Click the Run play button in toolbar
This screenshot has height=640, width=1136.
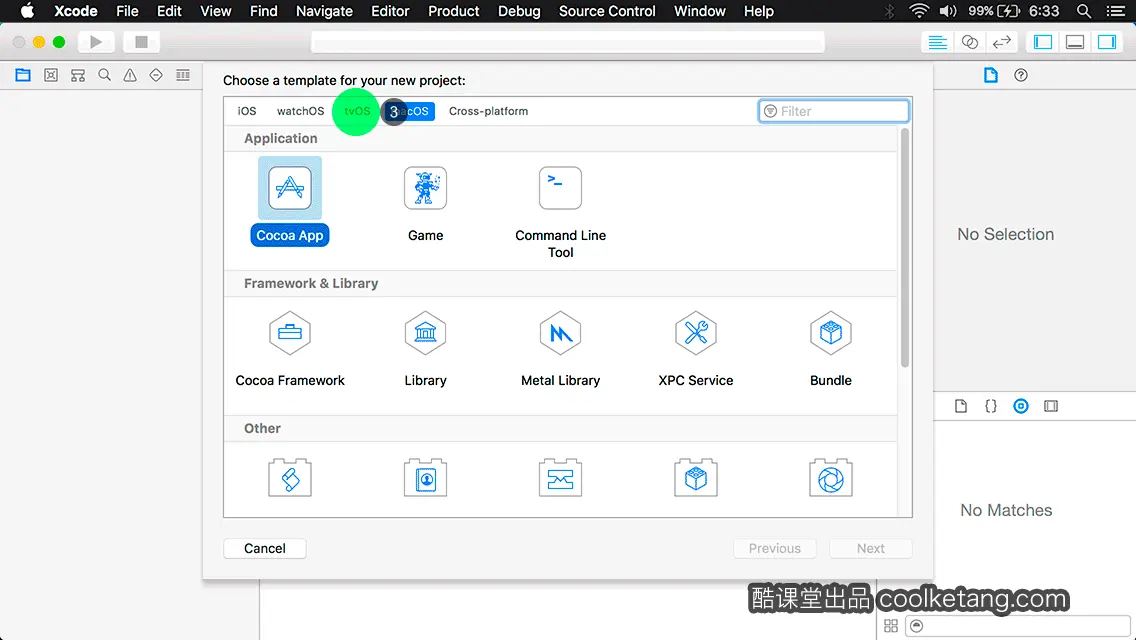pos(96,42)
